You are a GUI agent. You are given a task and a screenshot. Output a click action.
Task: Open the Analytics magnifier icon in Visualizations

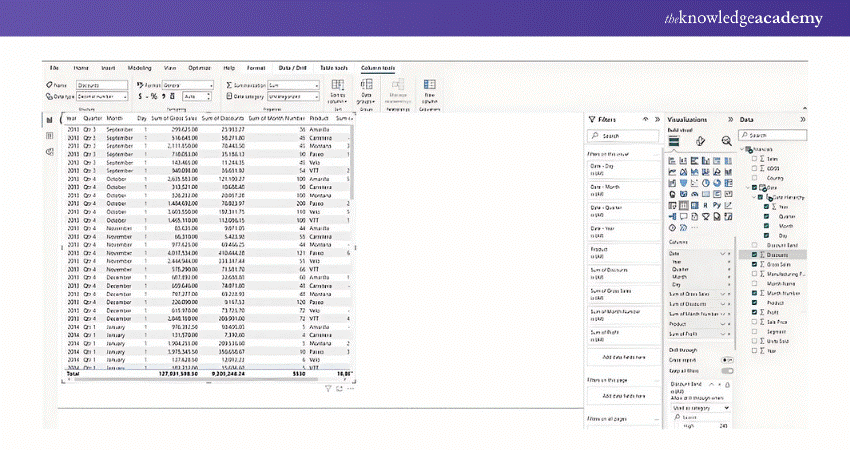[726, 141]
